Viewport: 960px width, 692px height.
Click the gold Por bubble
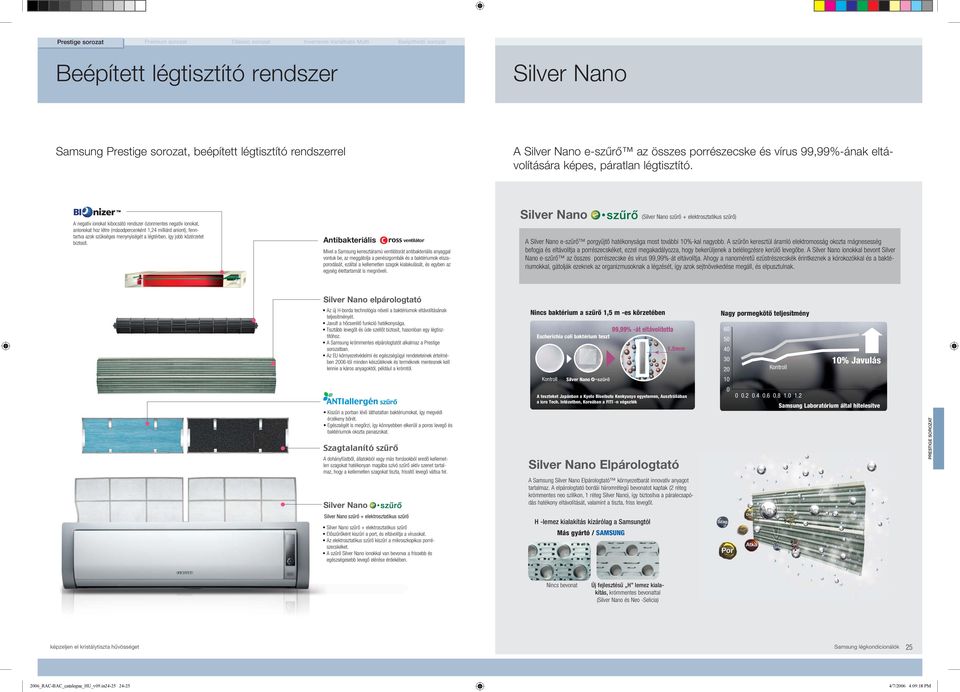[x=727, y=551]
